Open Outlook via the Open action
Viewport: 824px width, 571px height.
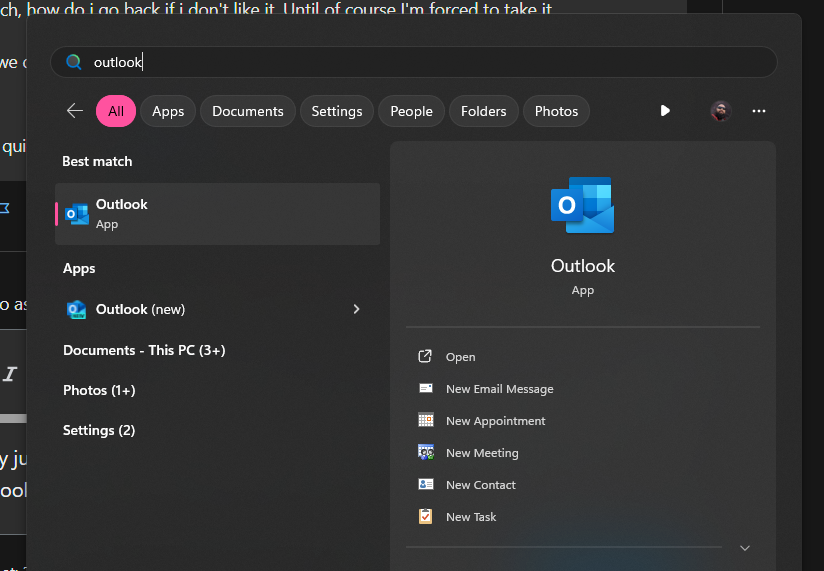click(x=460, y=357)
